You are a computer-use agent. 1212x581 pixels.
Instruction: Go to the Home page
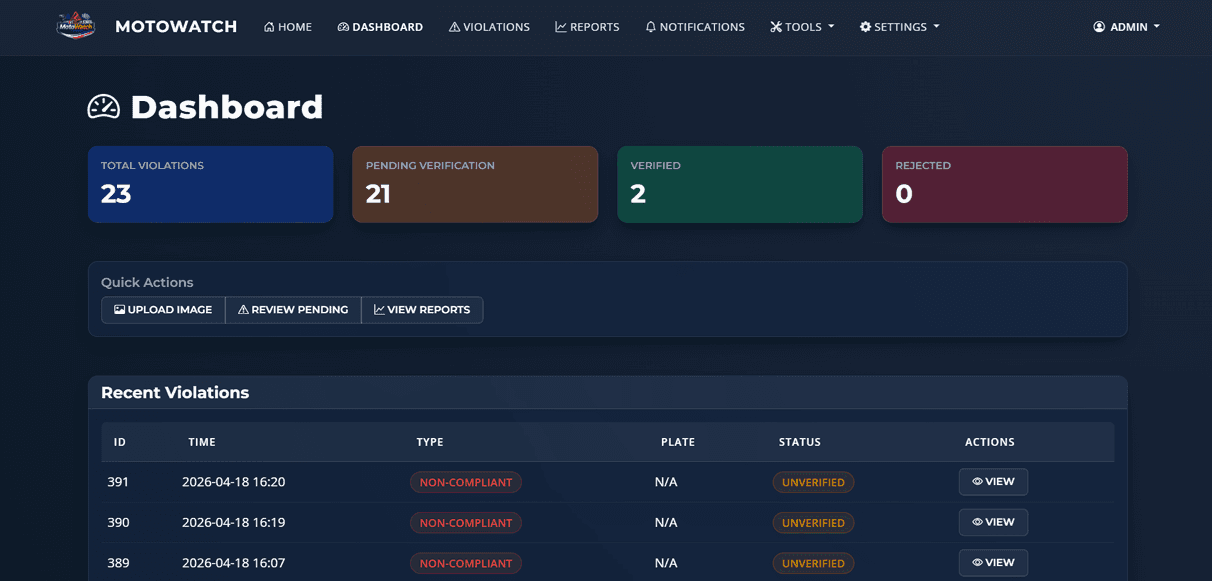[288, 27]
